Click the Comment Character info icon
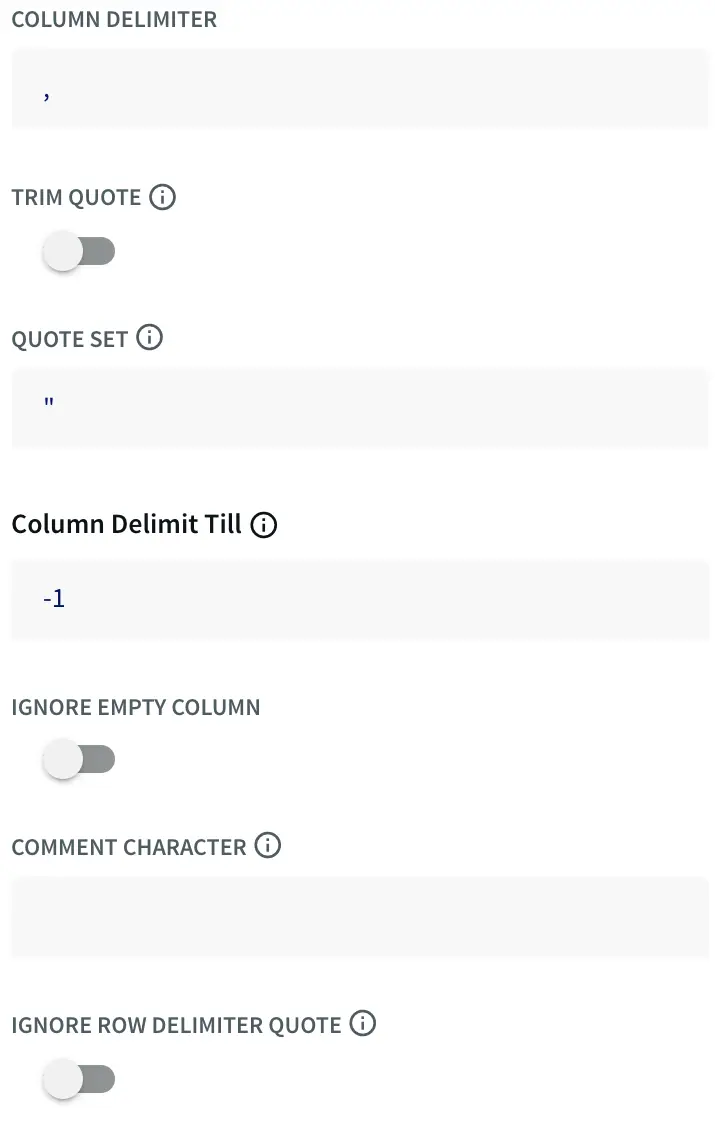The width and height of the screenshot is (715, 1138). 268,846
